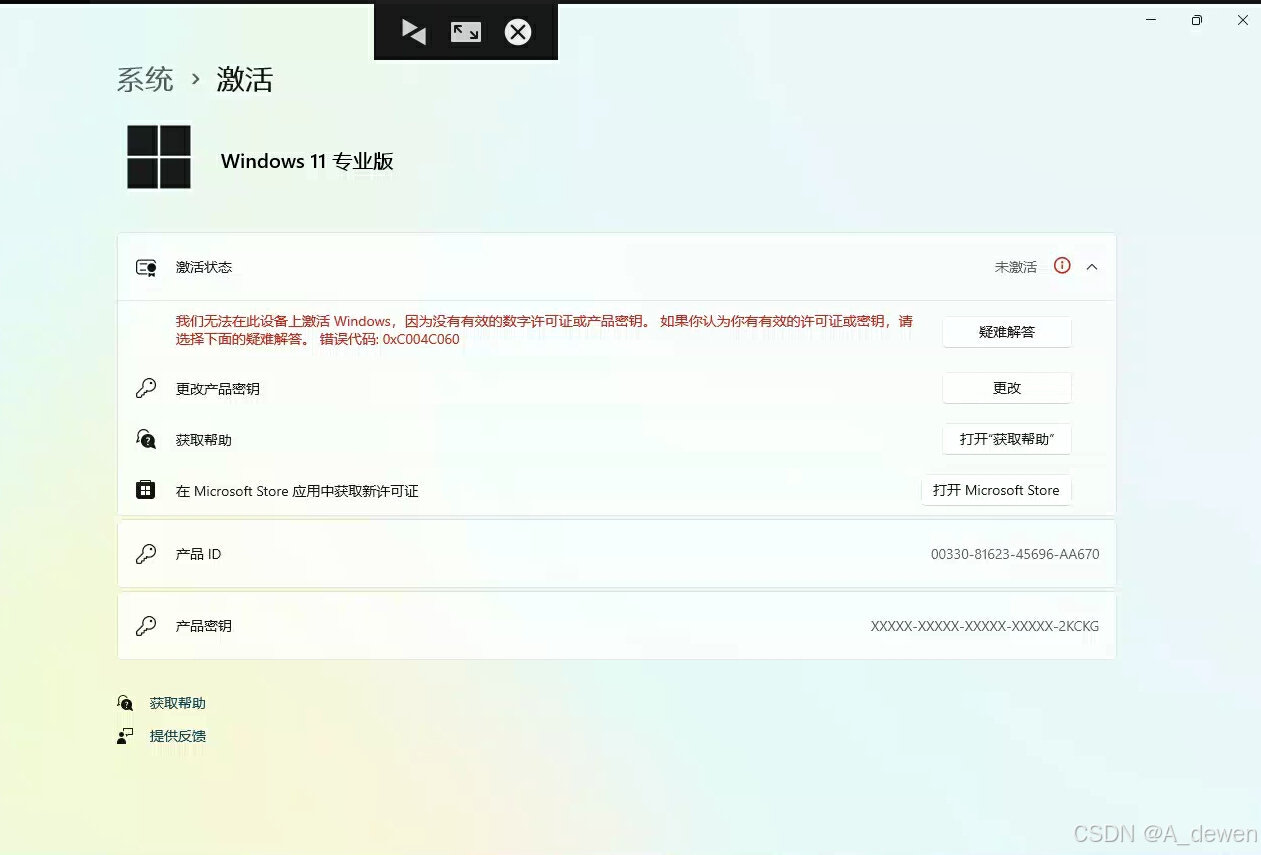Viewport: 1261px width, 855px height.
Task: Click the red error info icon
Action: (x=1062, y=266)
